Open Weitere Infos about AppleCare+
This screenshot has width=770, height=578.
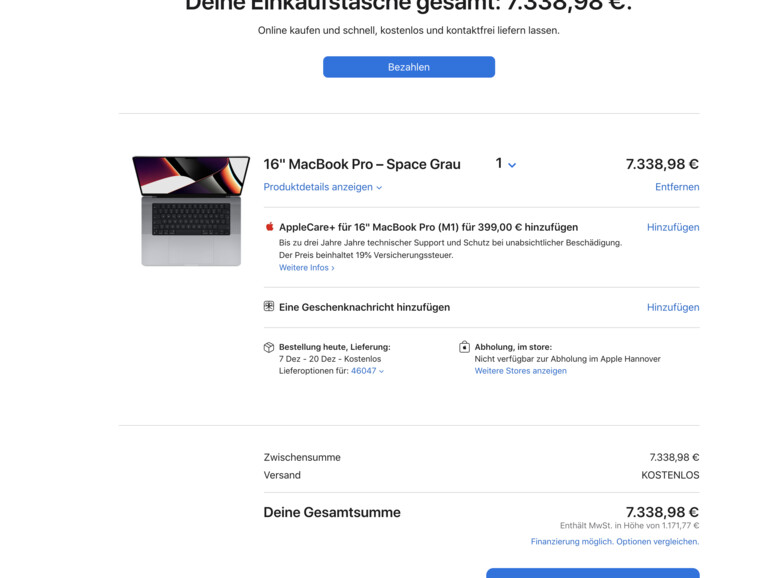tap(306, 268)
